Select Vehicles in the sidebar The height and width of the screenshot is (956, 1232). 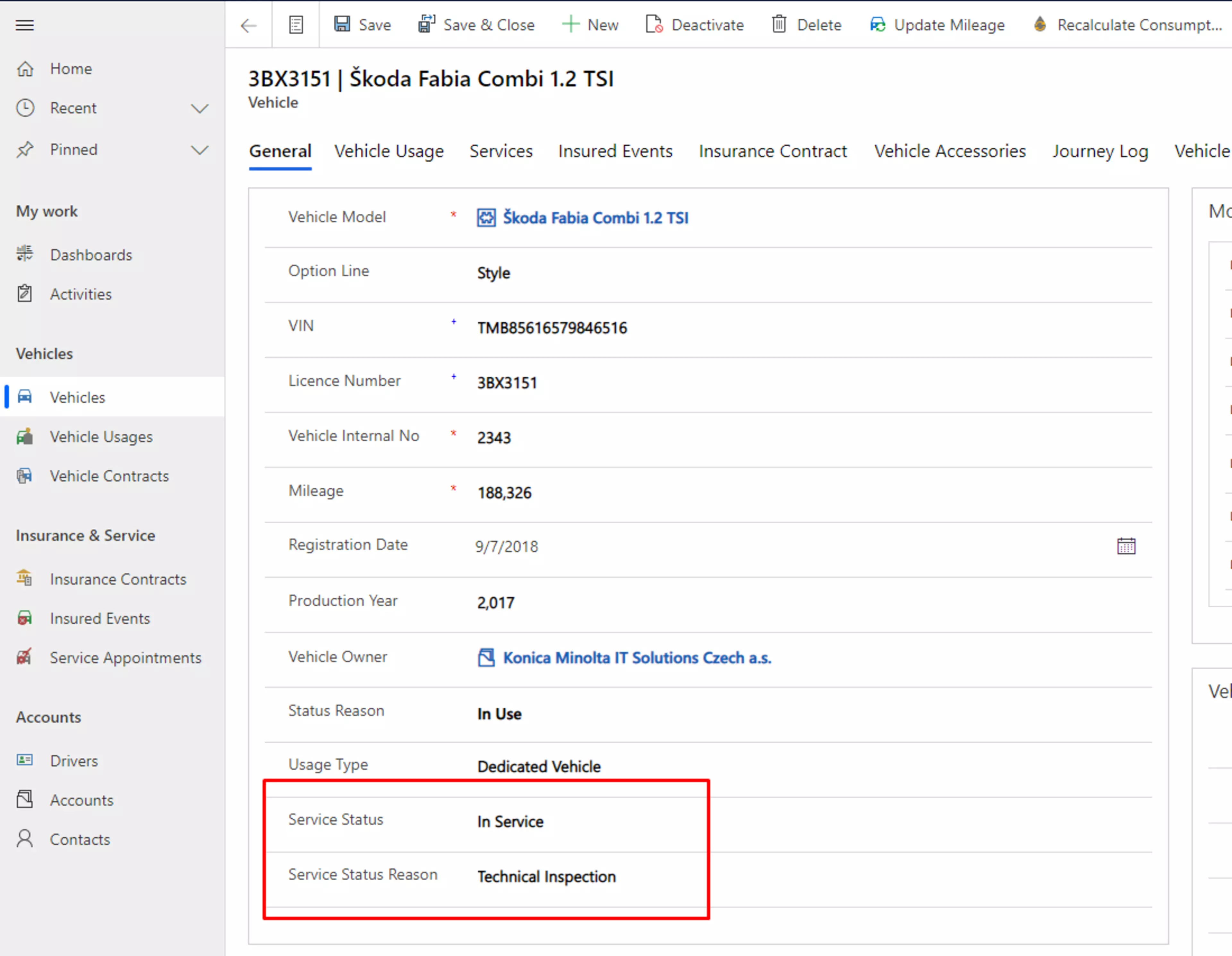[112, 397]
